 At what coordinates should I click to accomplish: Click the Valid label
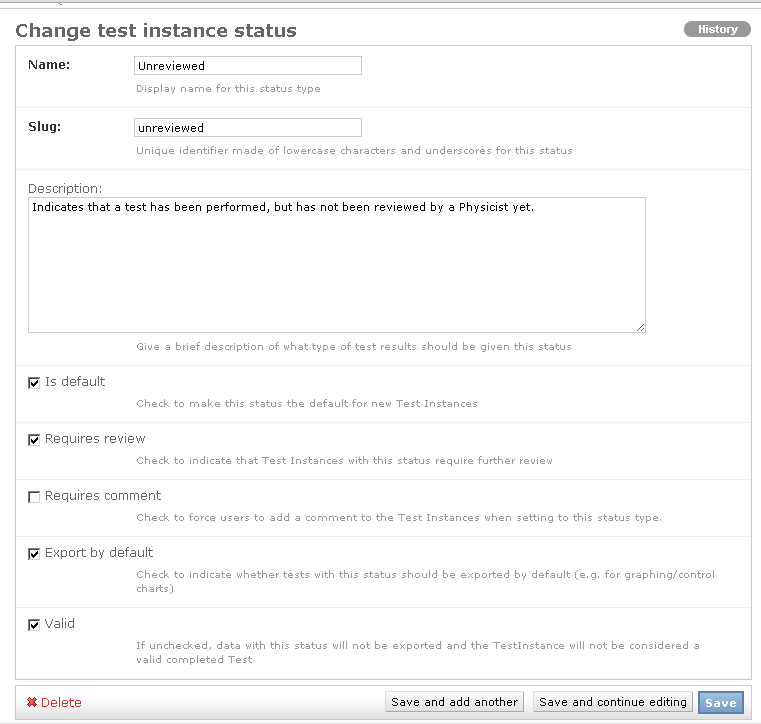60,624
